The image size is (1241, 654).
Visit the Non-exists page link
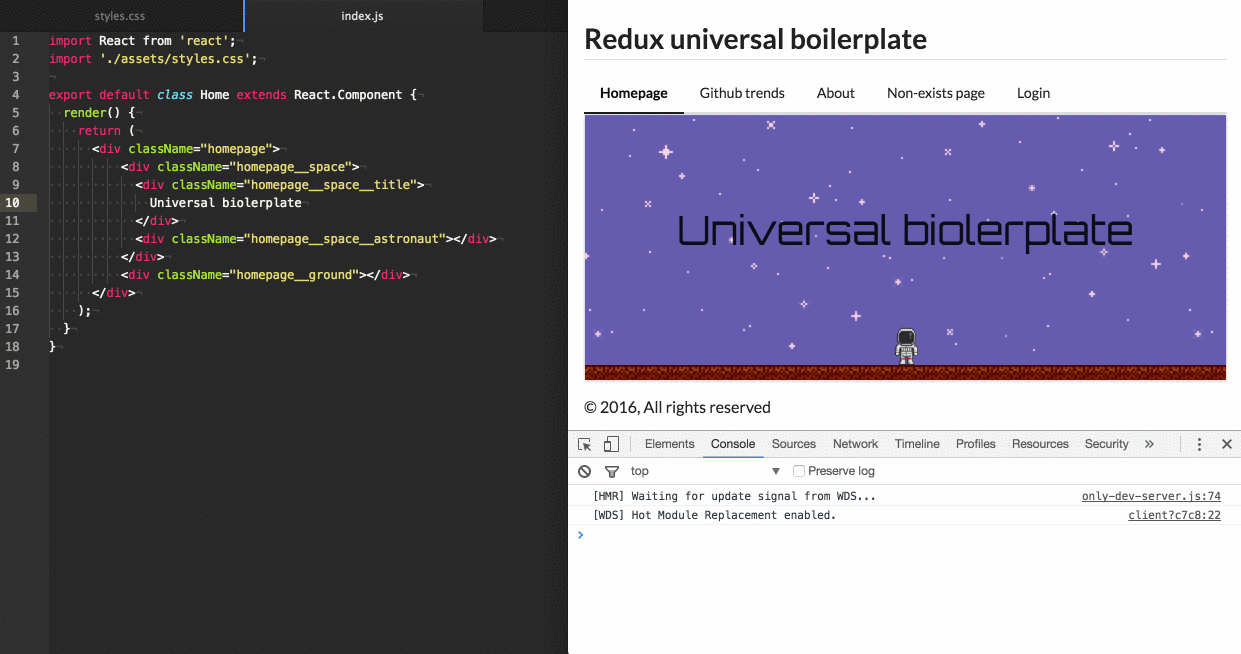click(936, 93)
